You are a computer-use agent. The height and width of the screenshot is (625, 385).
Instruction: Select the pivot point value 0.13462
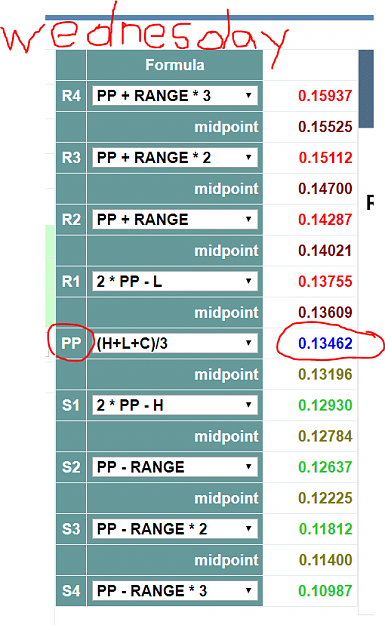click(x=325, y=343)
